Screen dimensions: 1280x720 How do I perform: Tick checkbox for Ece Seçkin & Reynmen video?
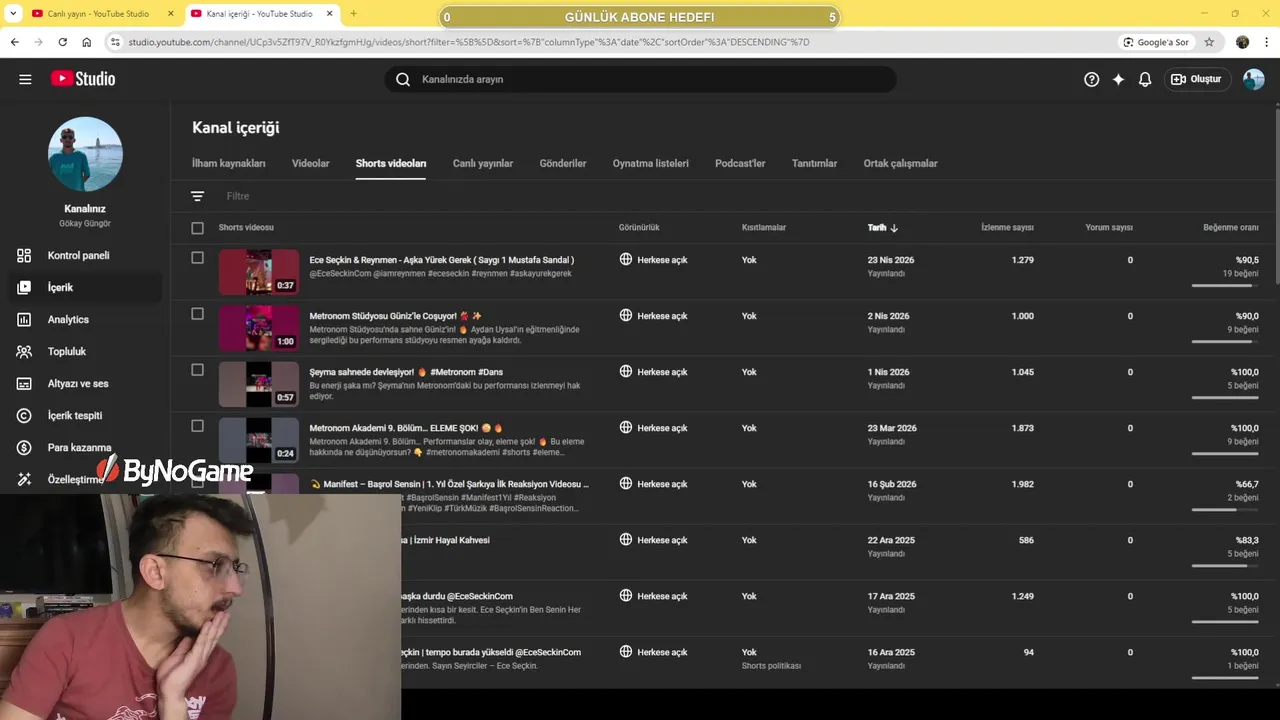pyautogui.click(x=197, y=258)
